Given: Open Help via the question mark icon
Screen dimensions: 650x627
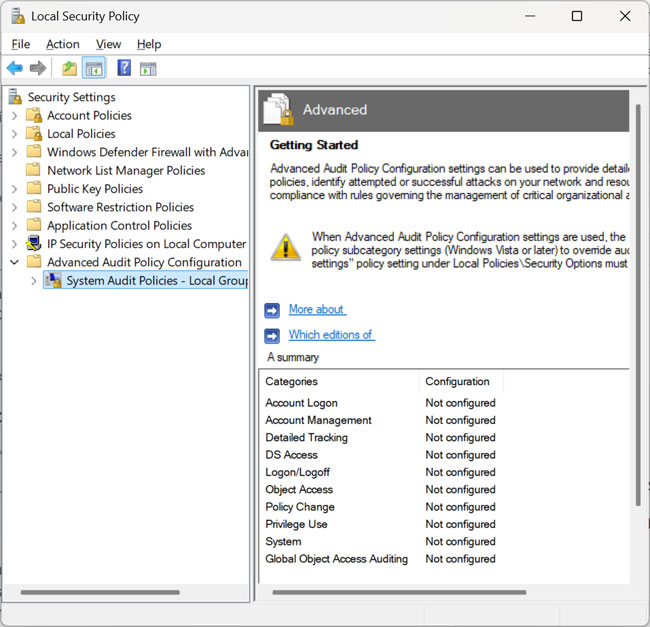Looking at the screenshot, I should (x=124, y=68).
